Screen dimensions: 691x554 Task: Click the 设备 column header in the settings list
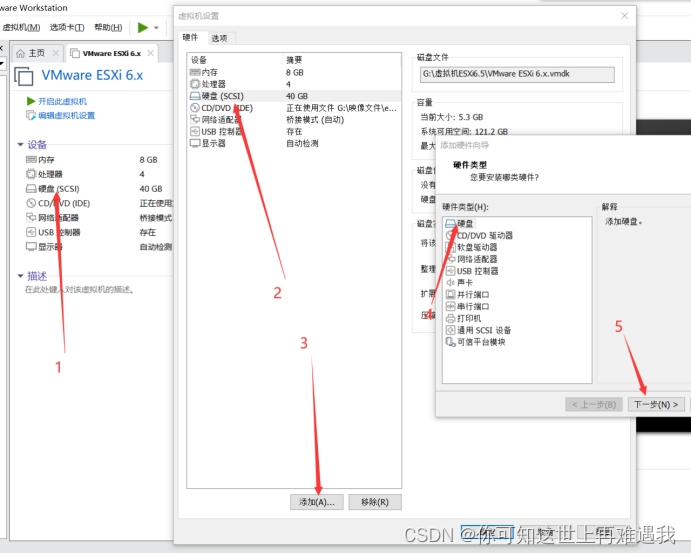coord(235,60)
